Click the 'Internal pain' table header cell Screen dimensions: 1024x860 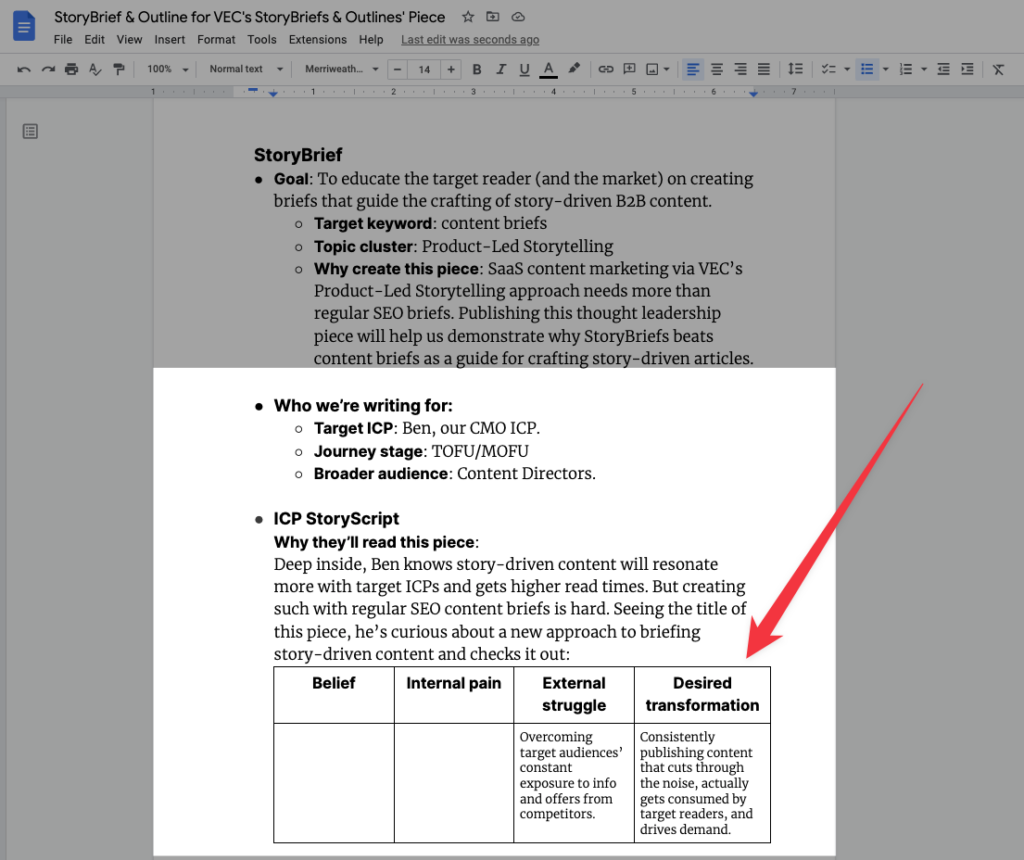[454, 695]
